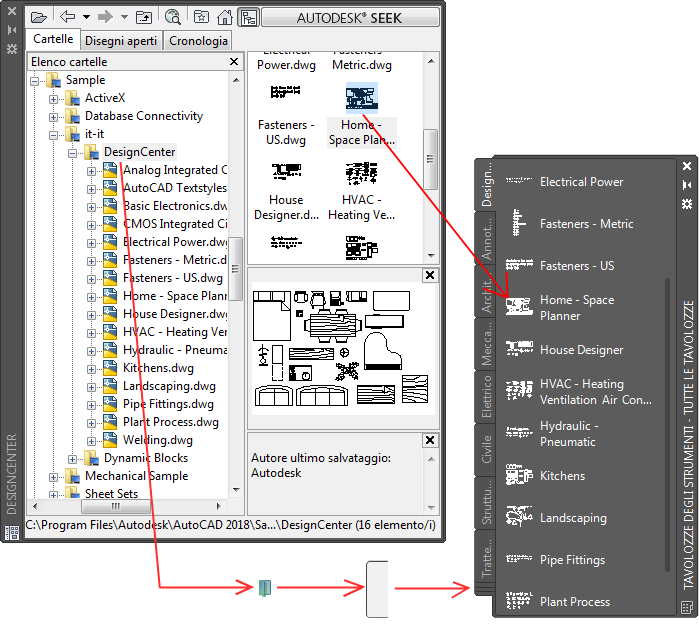Click the folder tree horizontal scrollbar thumb
This screenshot has height=628, width=699.
[x=116, y=506]
